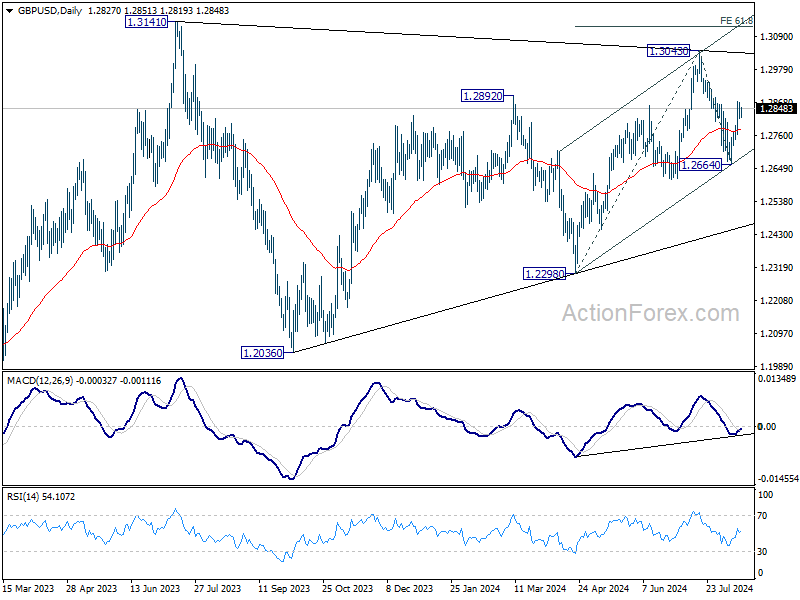Click the 1.26640 support price label
Viewport: 800px width, 600px height.
tap(701, 165)
